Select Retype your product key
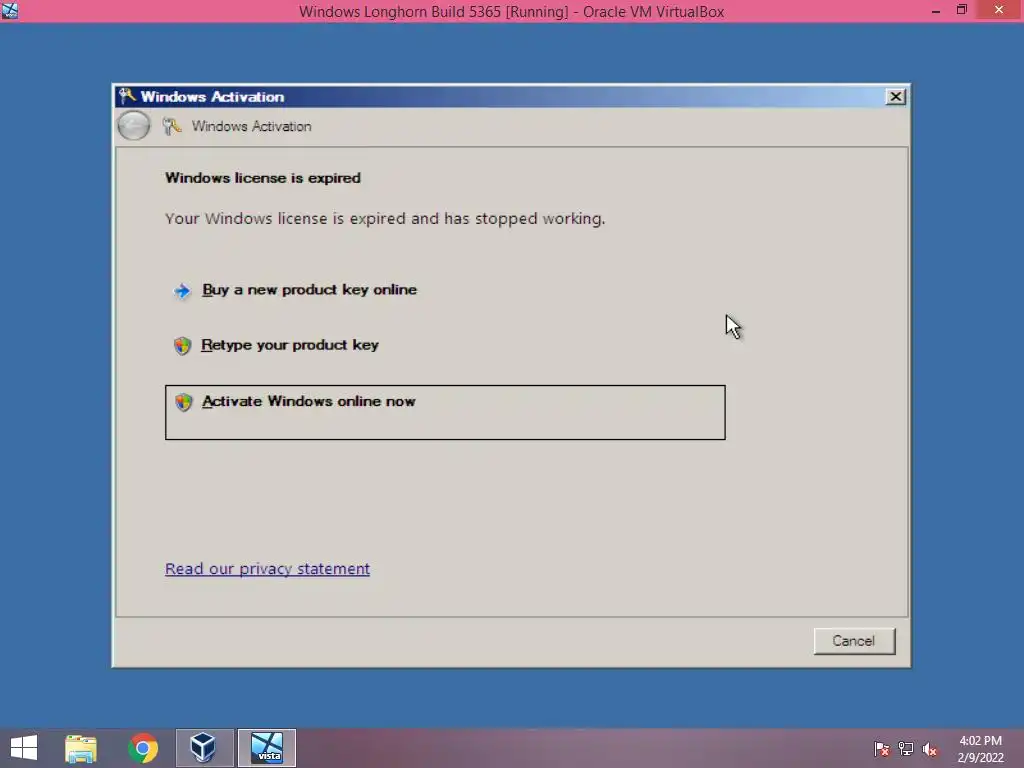Image resolution: width=1024 pixels, height=768 pixels. click(x=290, y=345)
